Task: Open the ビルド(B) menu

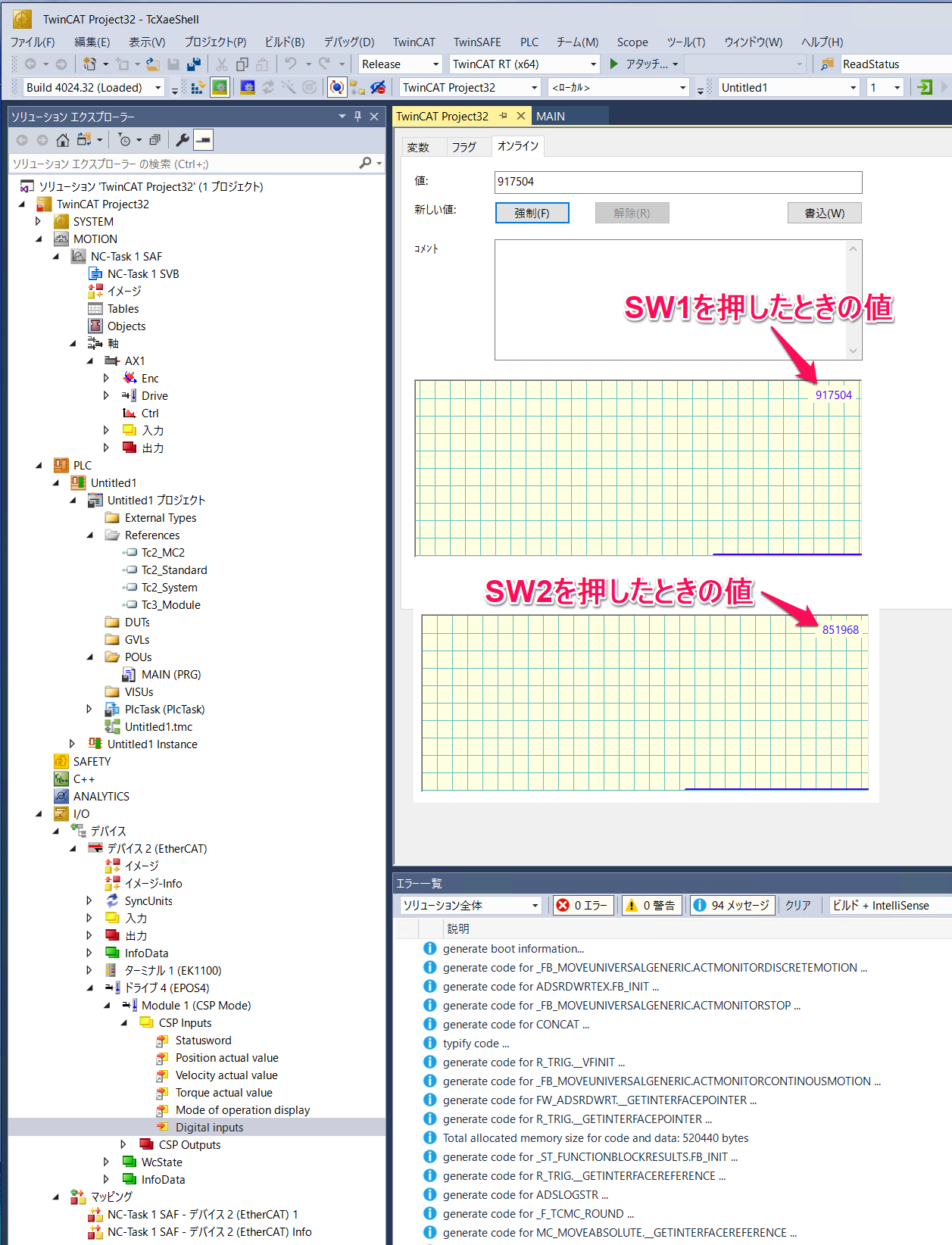Action: coord(285,42)
